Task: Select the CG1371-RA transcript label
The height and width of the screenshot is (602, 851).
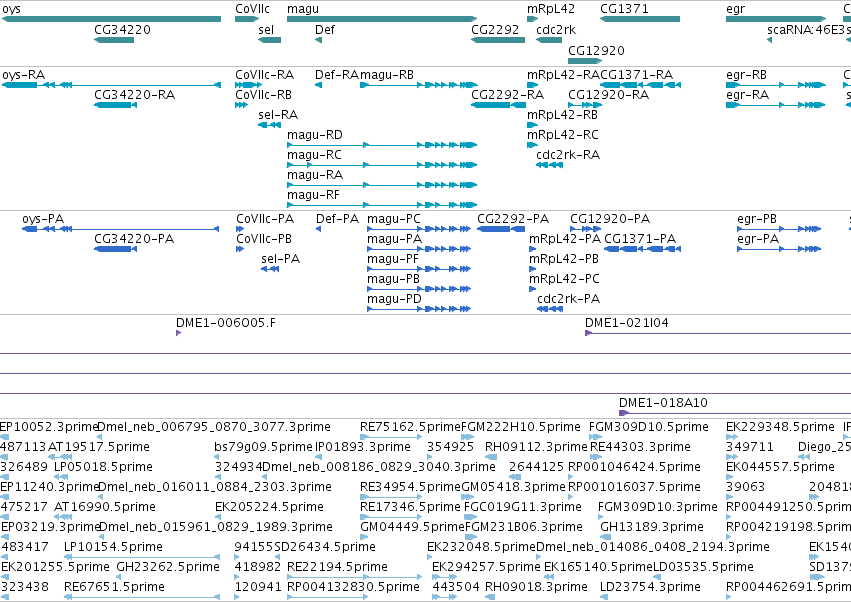Action: (x=637, y=75)
